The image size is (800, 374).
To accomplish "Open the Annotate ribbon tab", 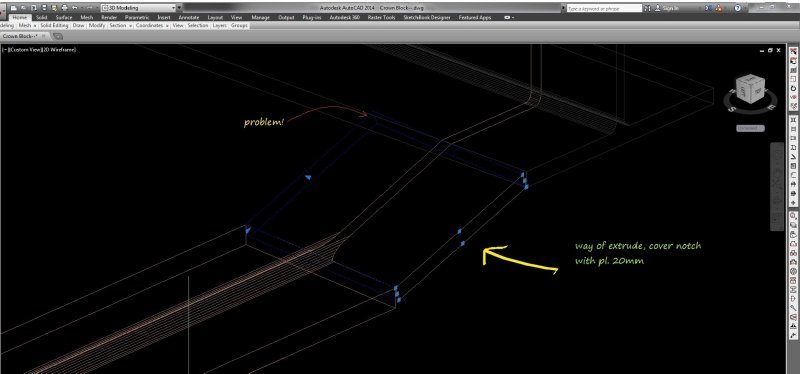I will (x=189, y=17).
